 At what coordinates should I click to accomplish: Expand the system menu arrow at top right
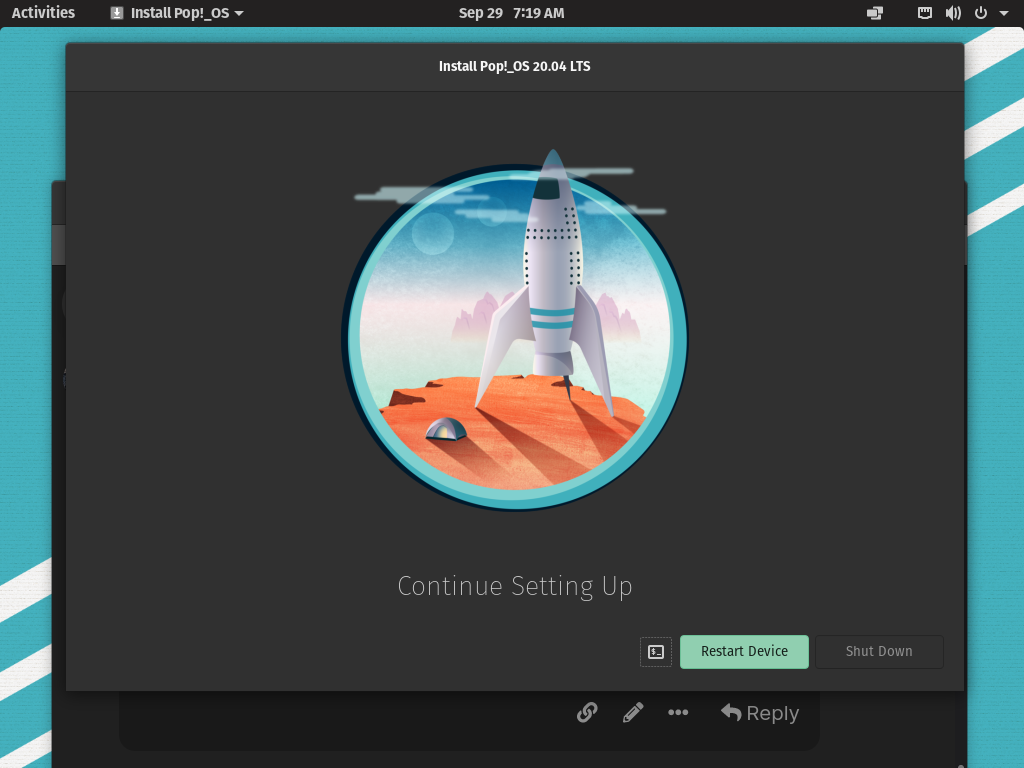(1004, 14)
